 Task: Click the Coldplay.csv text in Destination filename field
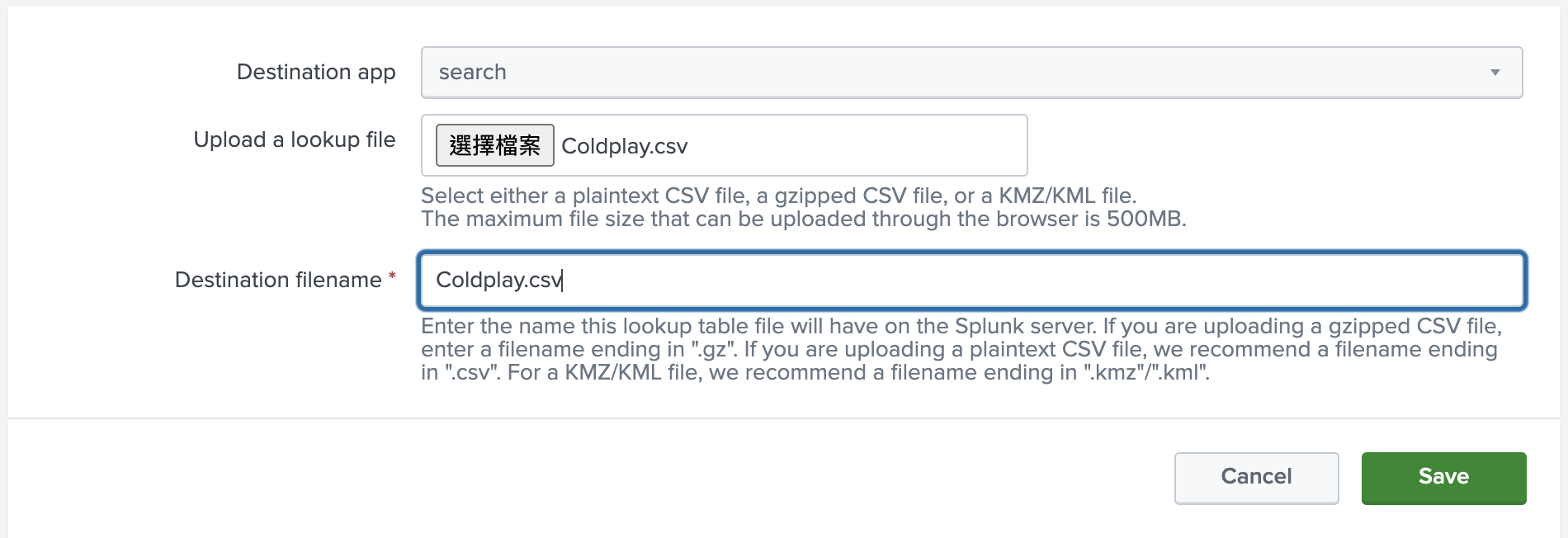[498, 281]
